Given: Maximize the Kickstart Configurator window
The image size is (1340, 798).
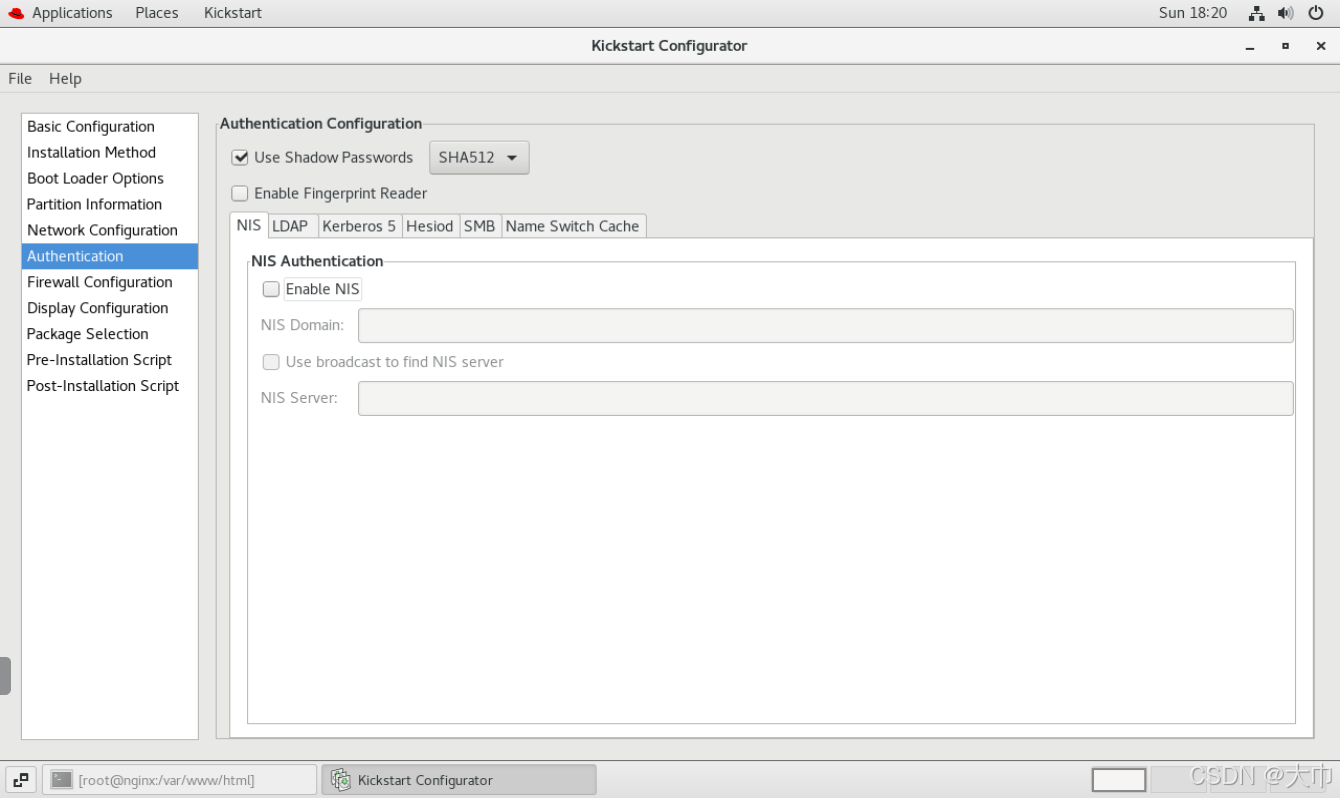Looking at the screenshot, I should 1285,46.
